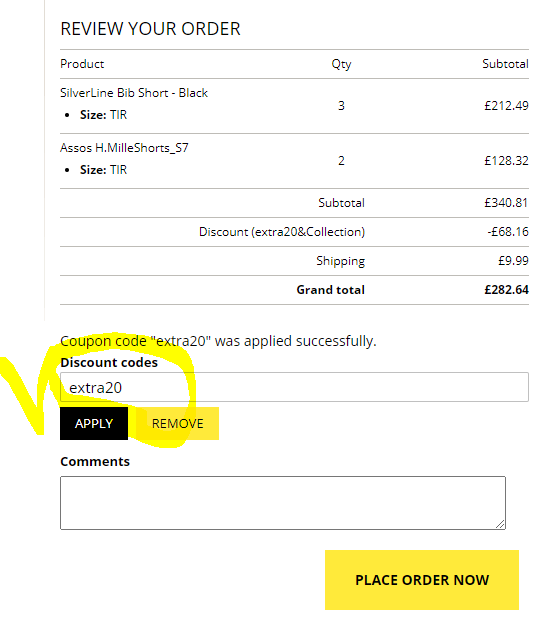Click the Review Your Order heading

coord(150,29)
